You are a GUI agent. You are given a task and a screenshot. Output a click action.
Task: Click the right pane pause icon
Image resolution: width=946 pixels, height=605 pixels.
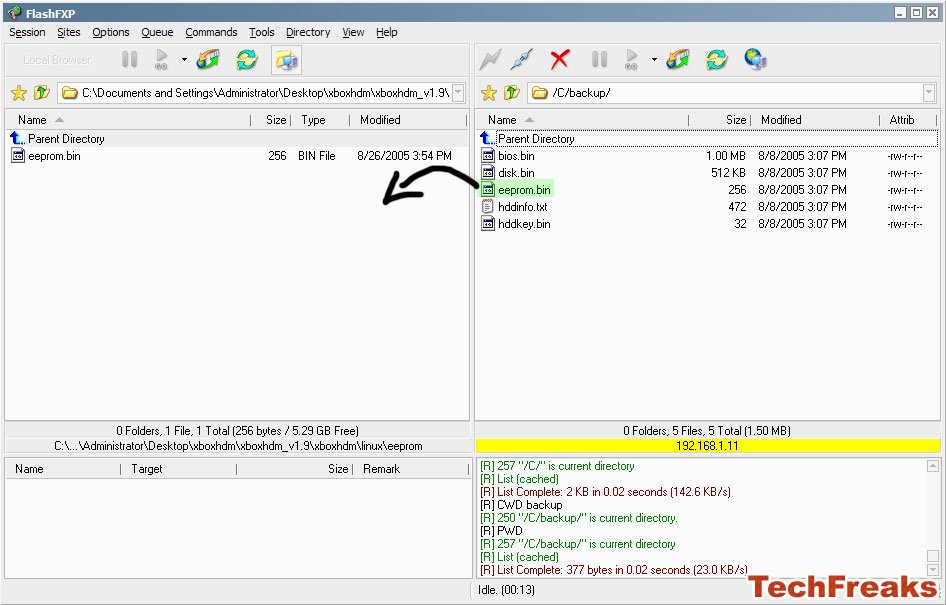tap(599, 59)
